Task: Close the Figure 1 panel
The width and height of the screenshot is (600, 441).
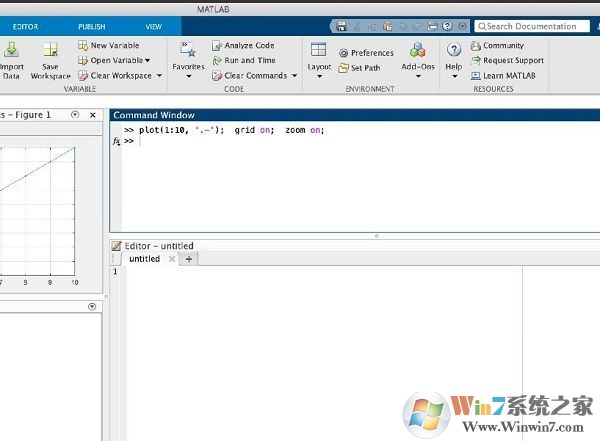Action: (93, 115)
